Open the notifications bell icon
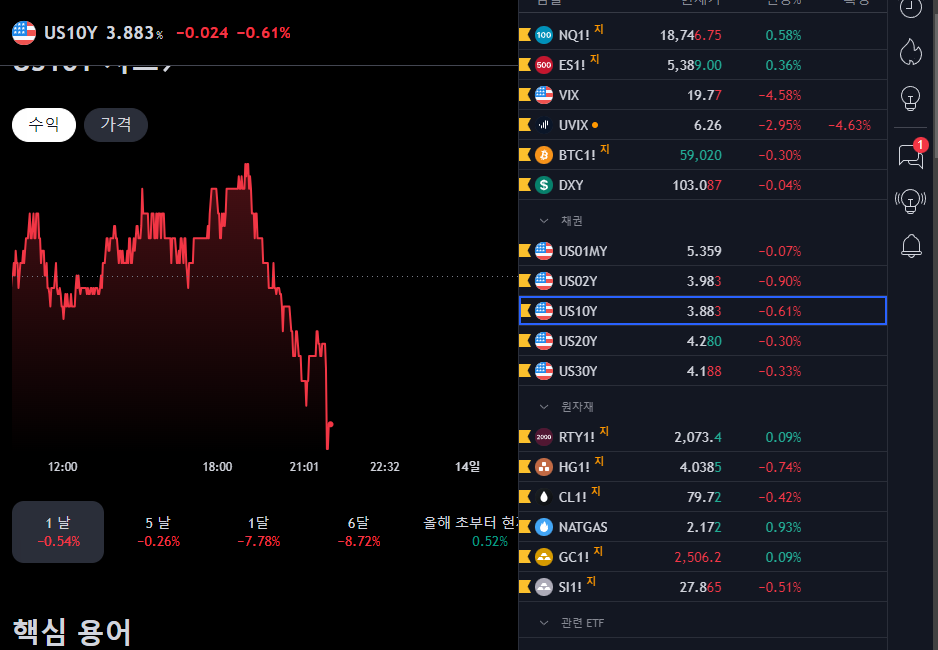 coord(910,245)
